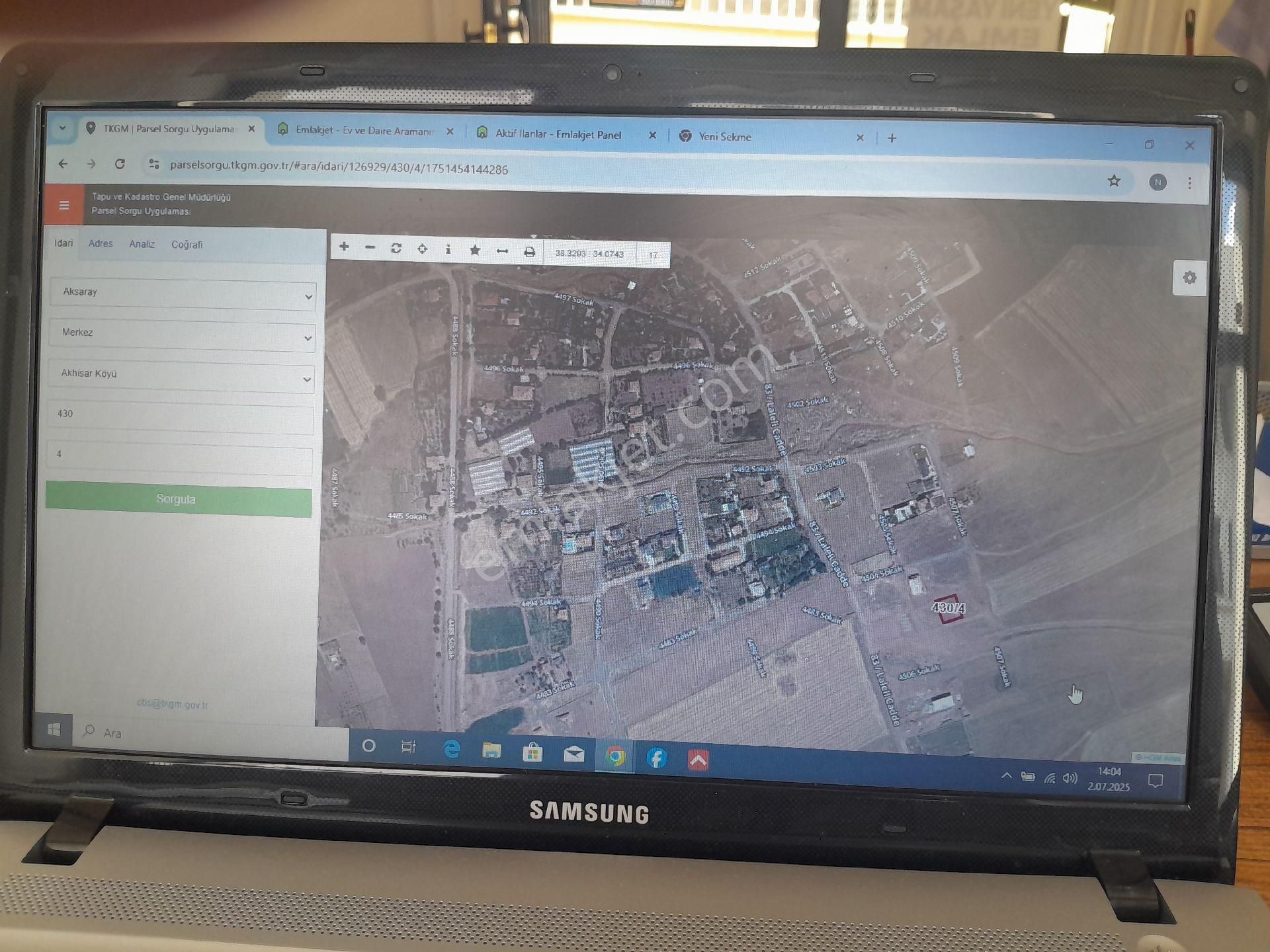Image resolution: width=1270 pixels, height=952 pixels.
Task: Click the cbs@tkgm.gov.tr email link
Action: pos(172,704)
